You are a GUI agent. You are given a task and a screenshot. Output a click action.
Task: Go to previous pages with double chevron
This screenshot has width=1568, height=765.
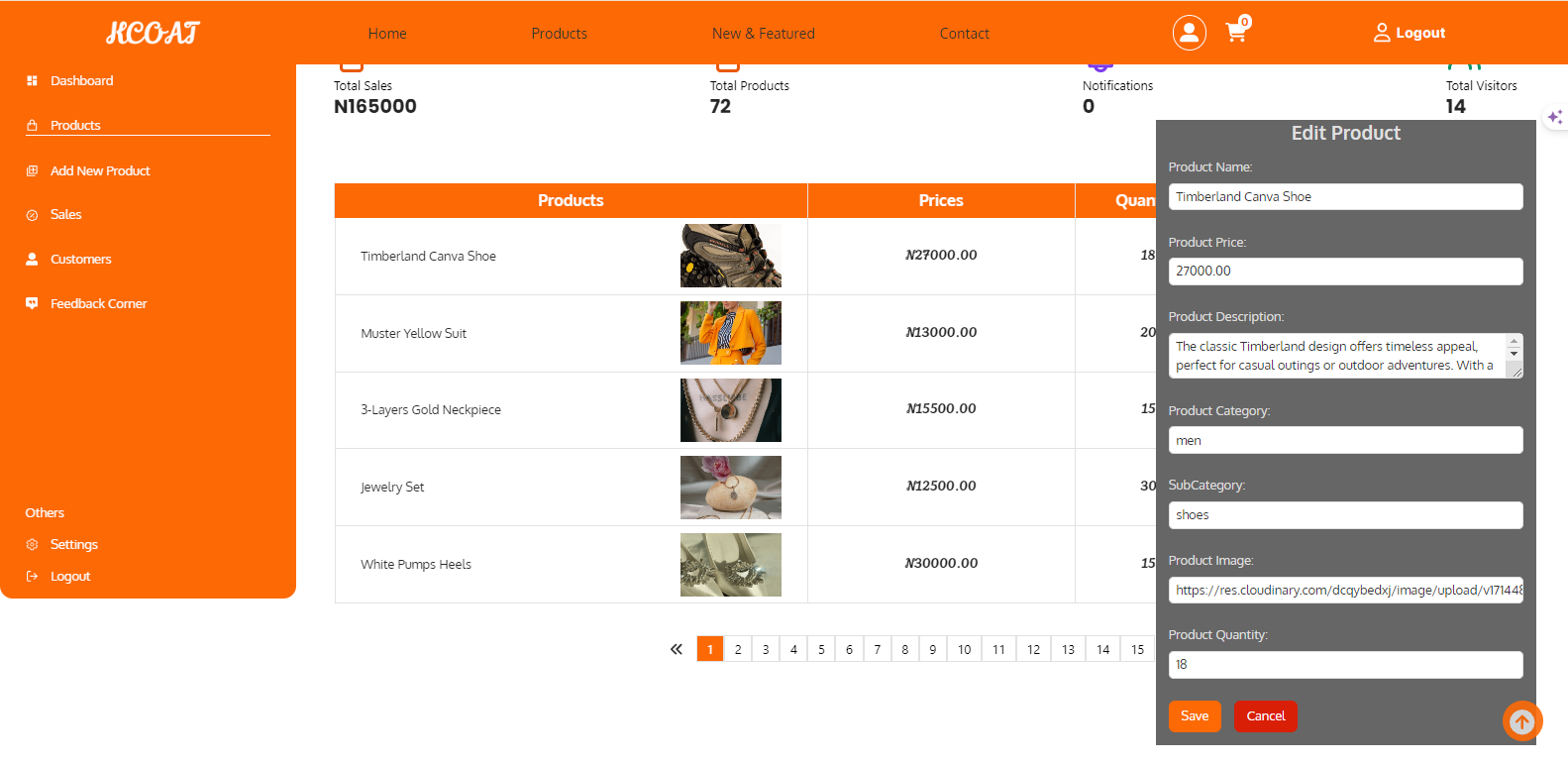pyautogui.click(x=677, y=649)
